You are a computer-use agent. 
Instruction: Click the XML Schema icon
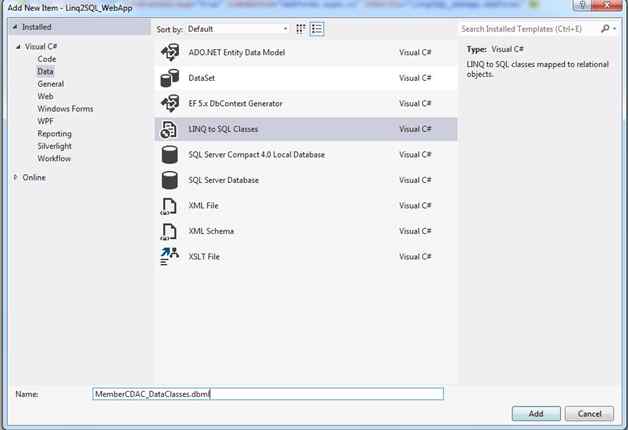tap(169, 232)
